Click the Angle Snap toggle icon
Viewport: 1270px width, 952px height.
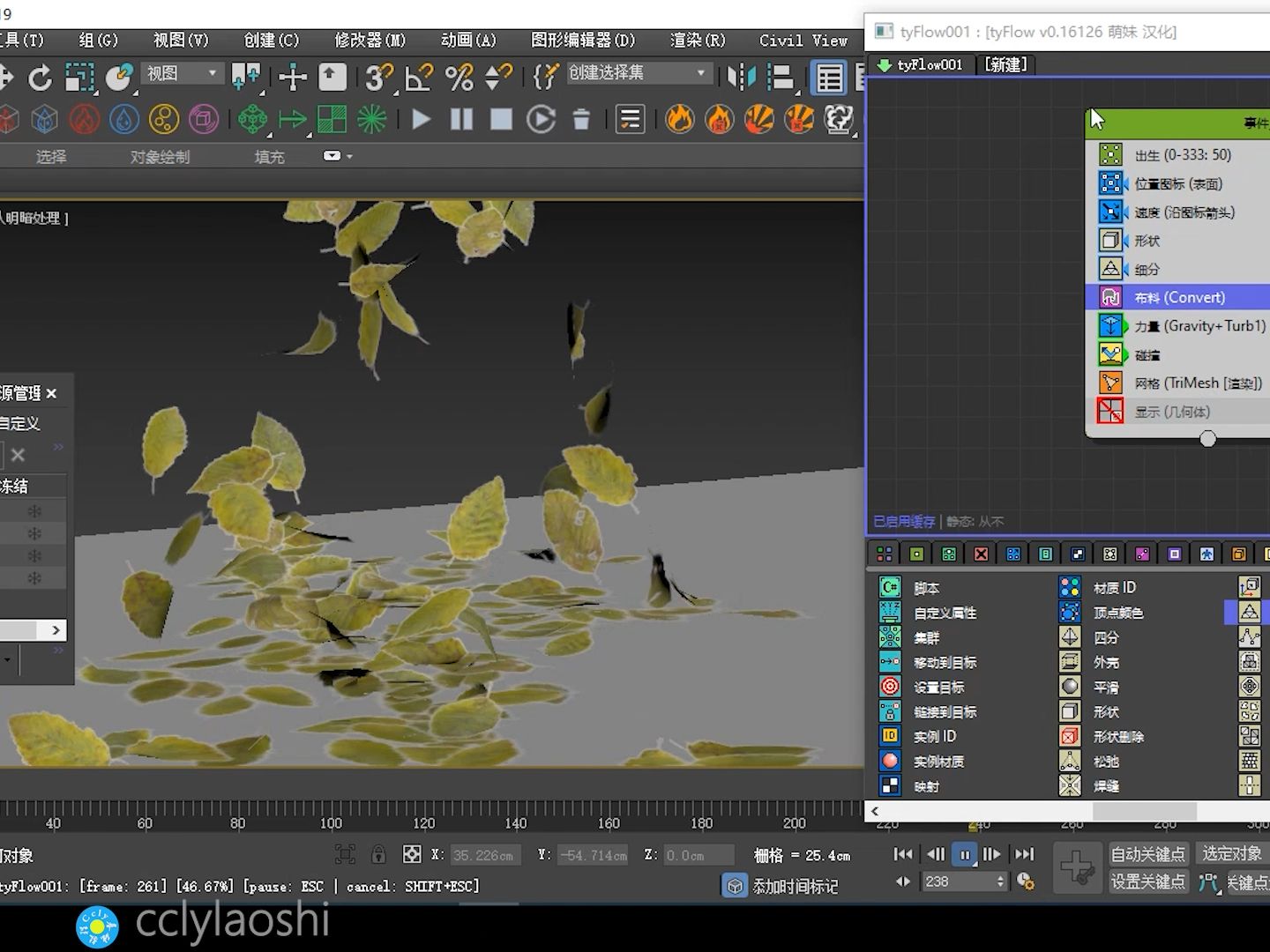click(x=419, y=78)
